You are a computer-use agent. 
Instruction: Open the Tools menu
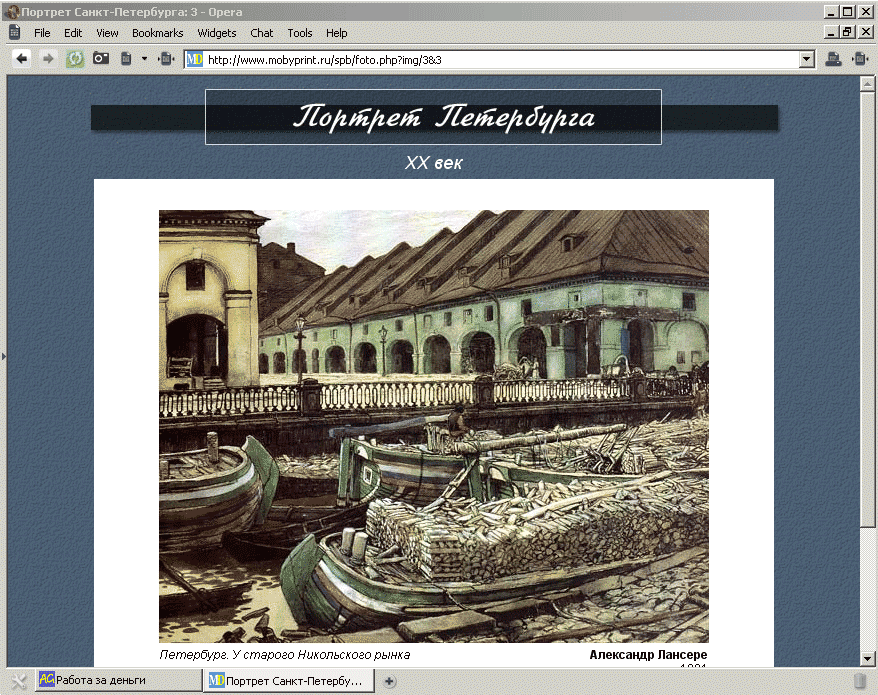[x=300, y=33]
